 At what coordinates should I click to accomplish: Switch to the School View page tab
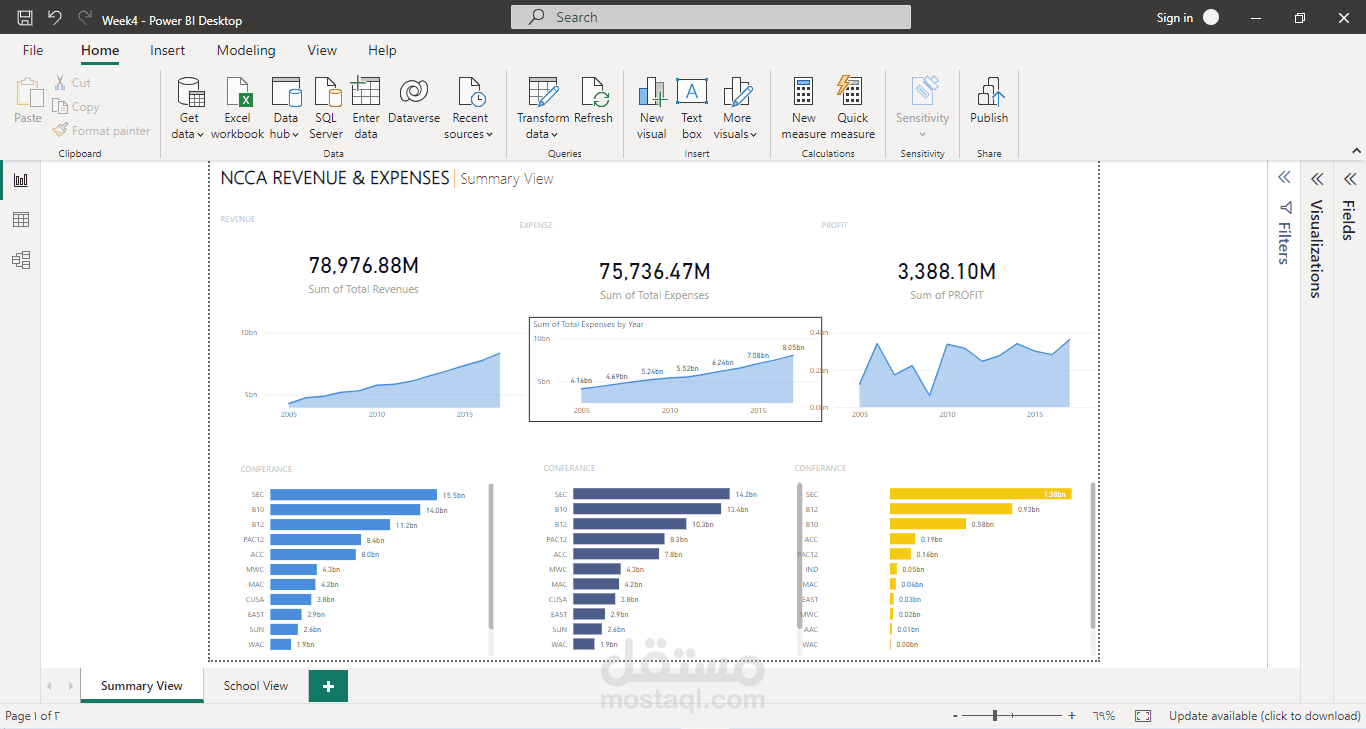tap(256, 686)
